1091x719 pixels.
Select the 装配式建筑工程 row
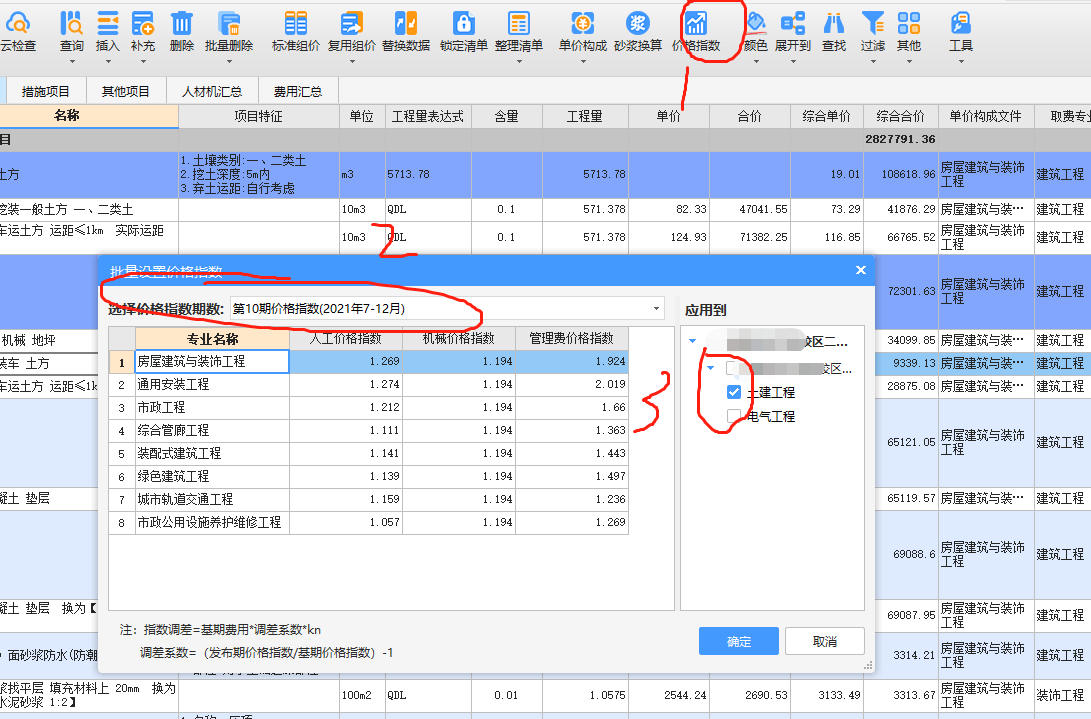click(x=369, y=453)
